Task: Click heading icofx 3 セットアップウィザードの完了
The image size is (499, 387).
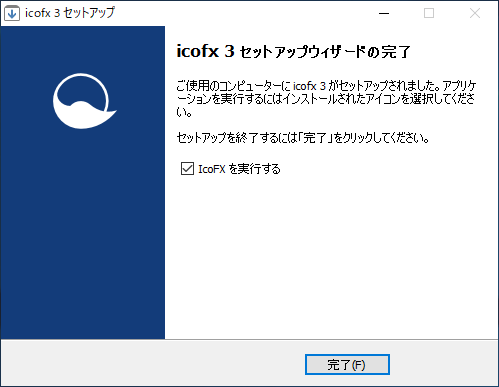Action: (x=293, y=52)
